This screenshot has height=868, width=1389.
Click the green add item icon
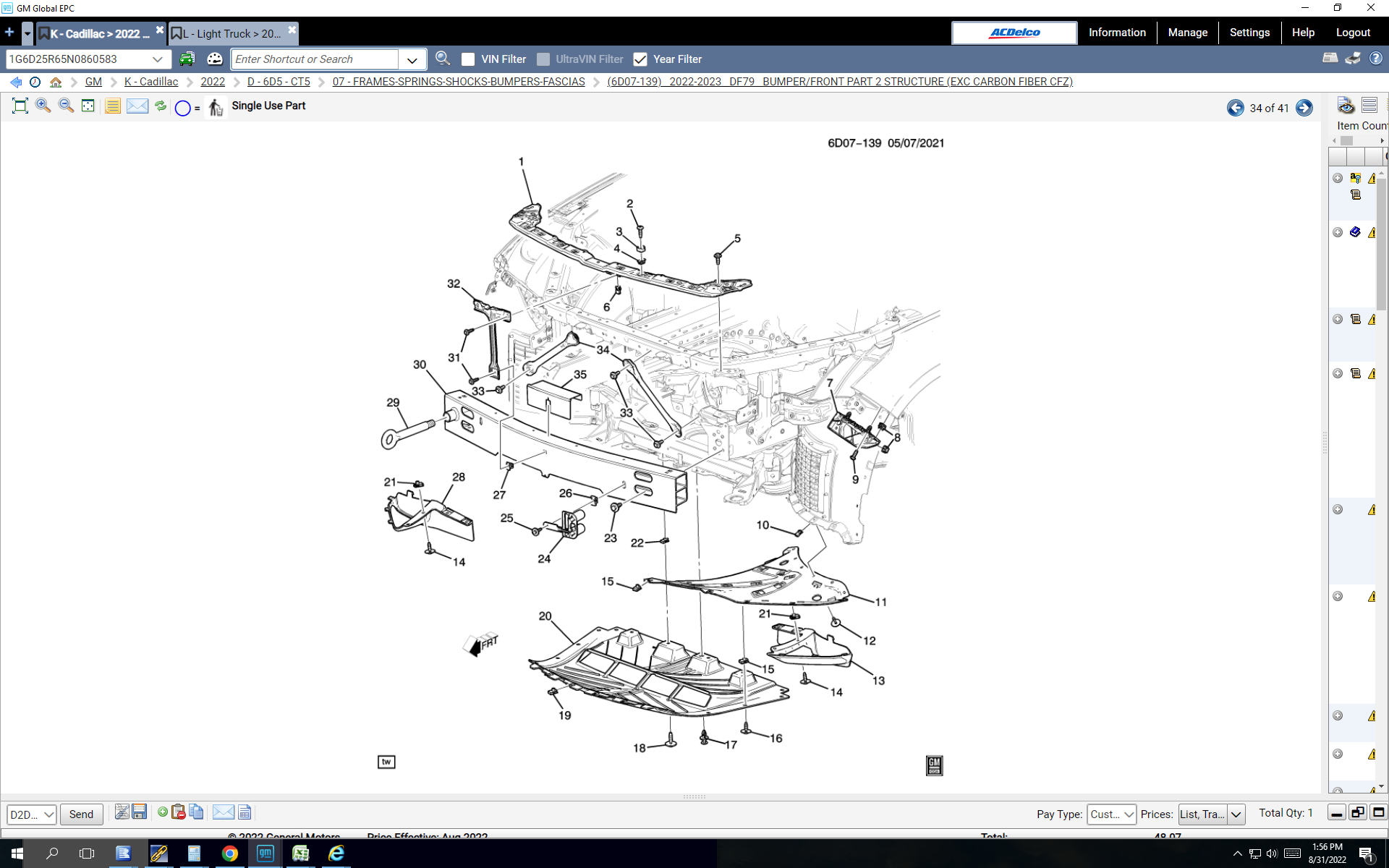pyautogui.click(x=163, y=812)
